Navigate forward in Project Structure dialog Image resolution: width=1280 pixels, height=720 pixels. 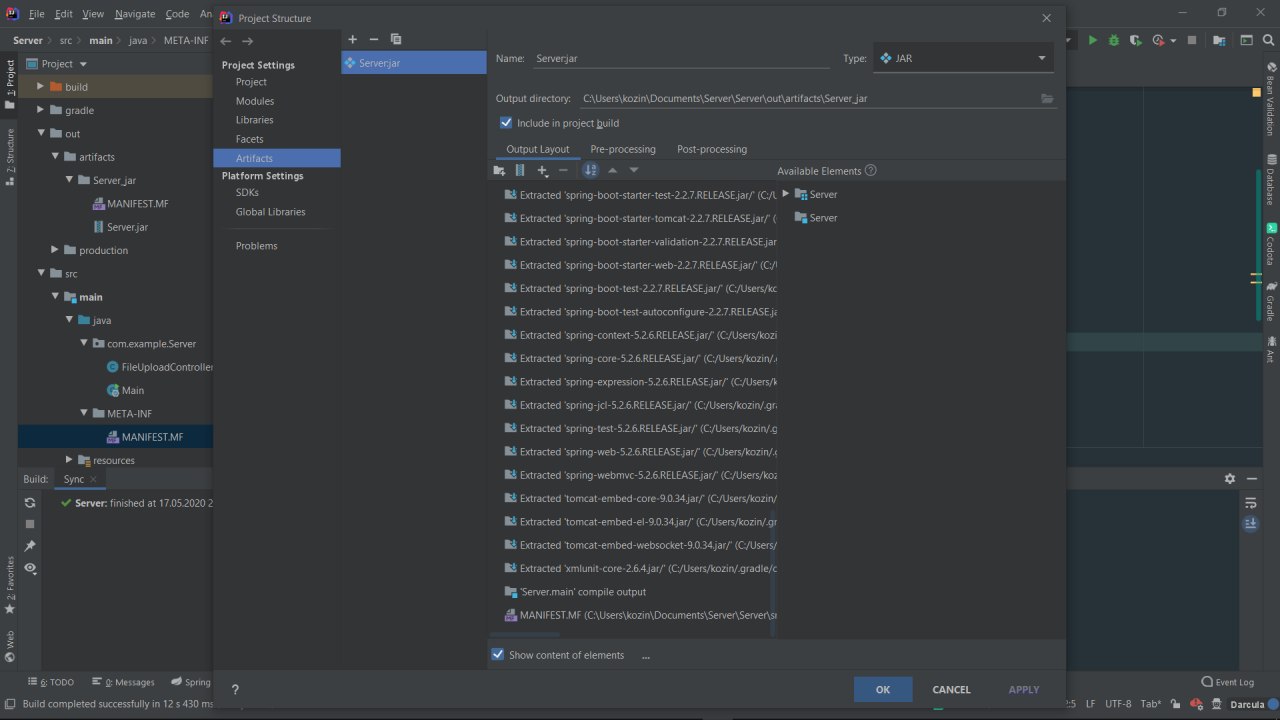coord(247,41)
